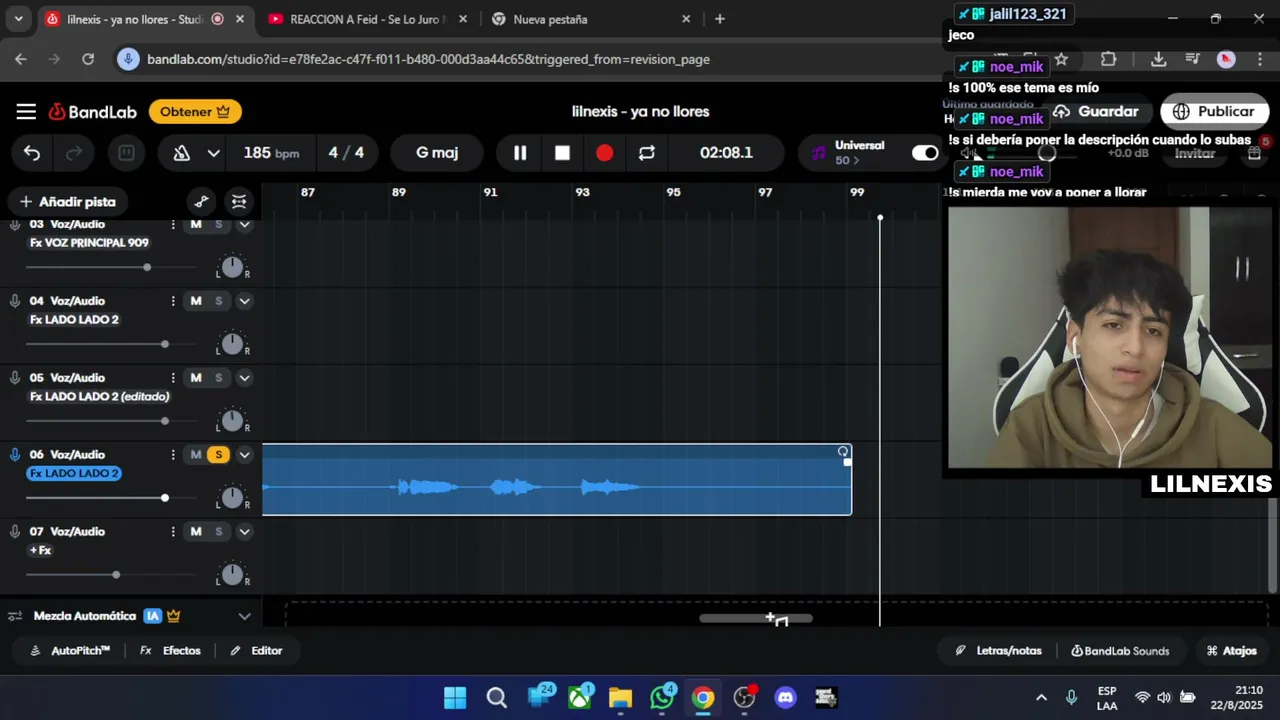Adjust the pan knob on track 06
Viewport: 1280px width, 720px height.
[232, 498]
